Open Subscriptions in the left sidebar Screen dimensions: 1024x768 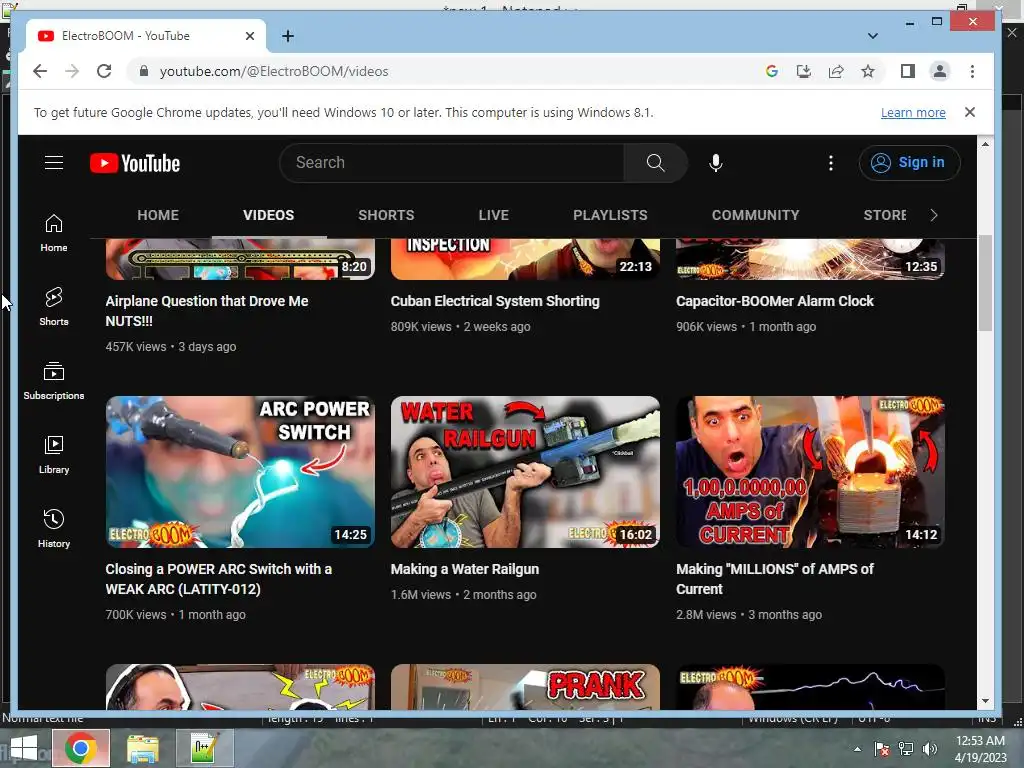54,381
